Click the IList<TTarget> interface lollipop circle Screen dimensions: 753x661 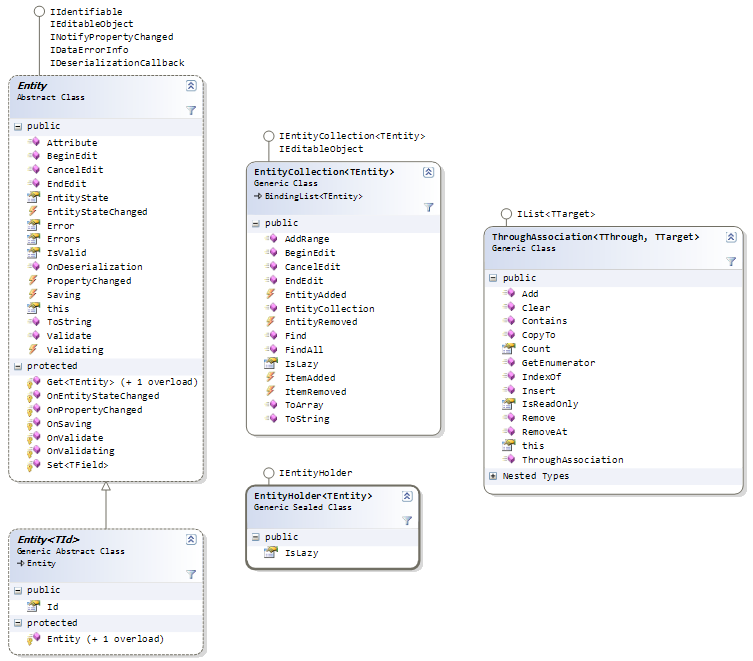click(x=506, y=214)
